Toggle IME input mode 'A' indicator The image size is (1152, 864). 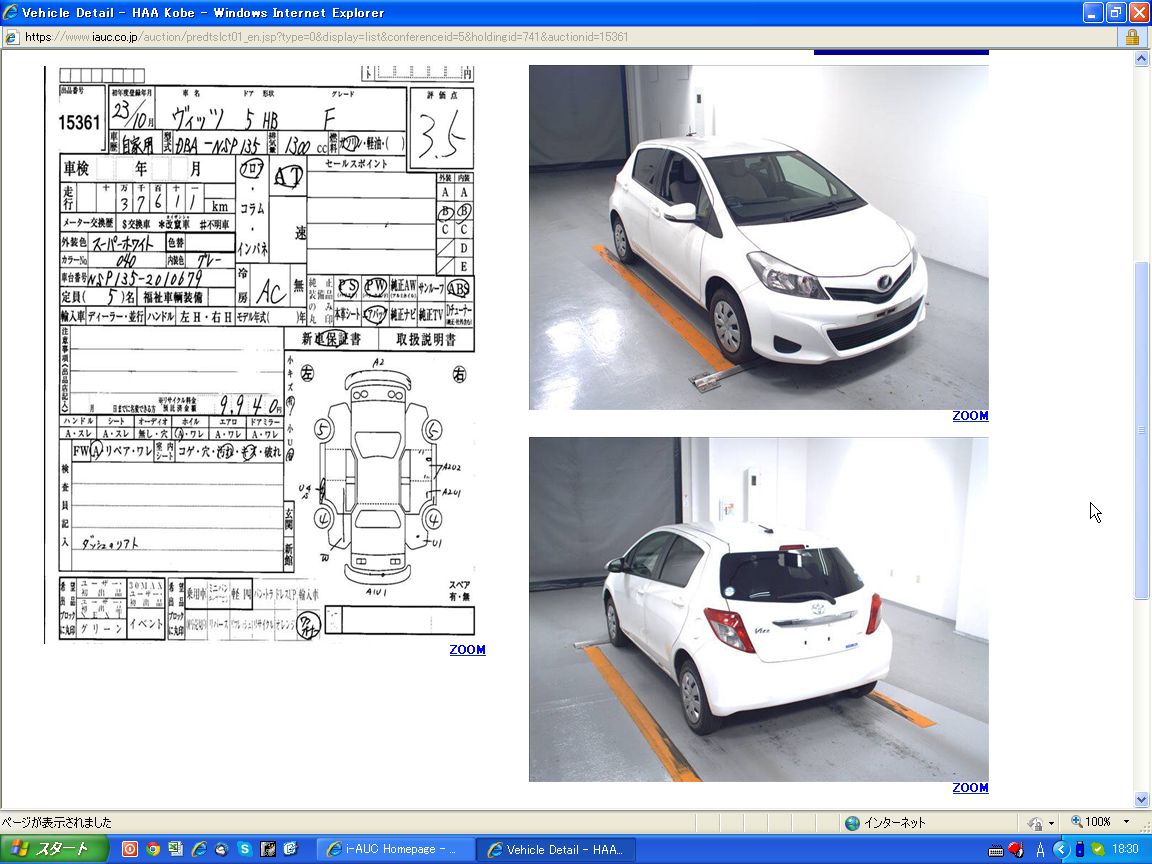pos(1040,849)
